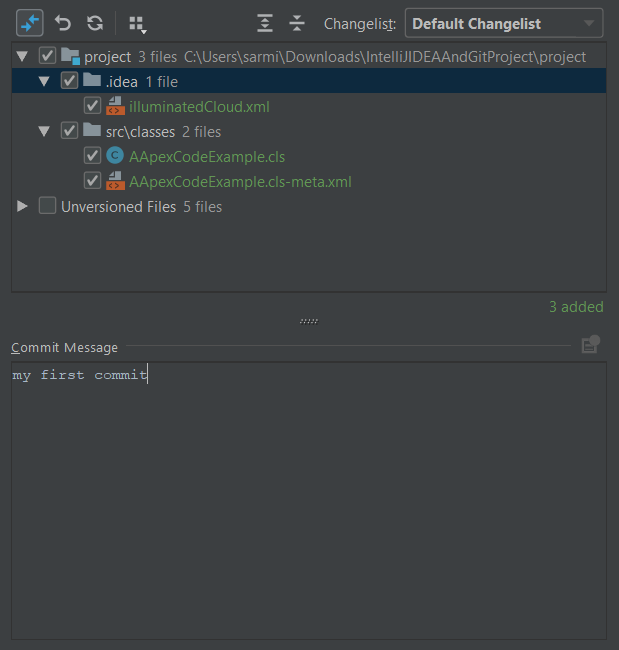Uncheck the AApexCodeExample.cls-meta.xml checkbox
The height and width of the screenshot is (650, 619).
click(x=92, y=181)
